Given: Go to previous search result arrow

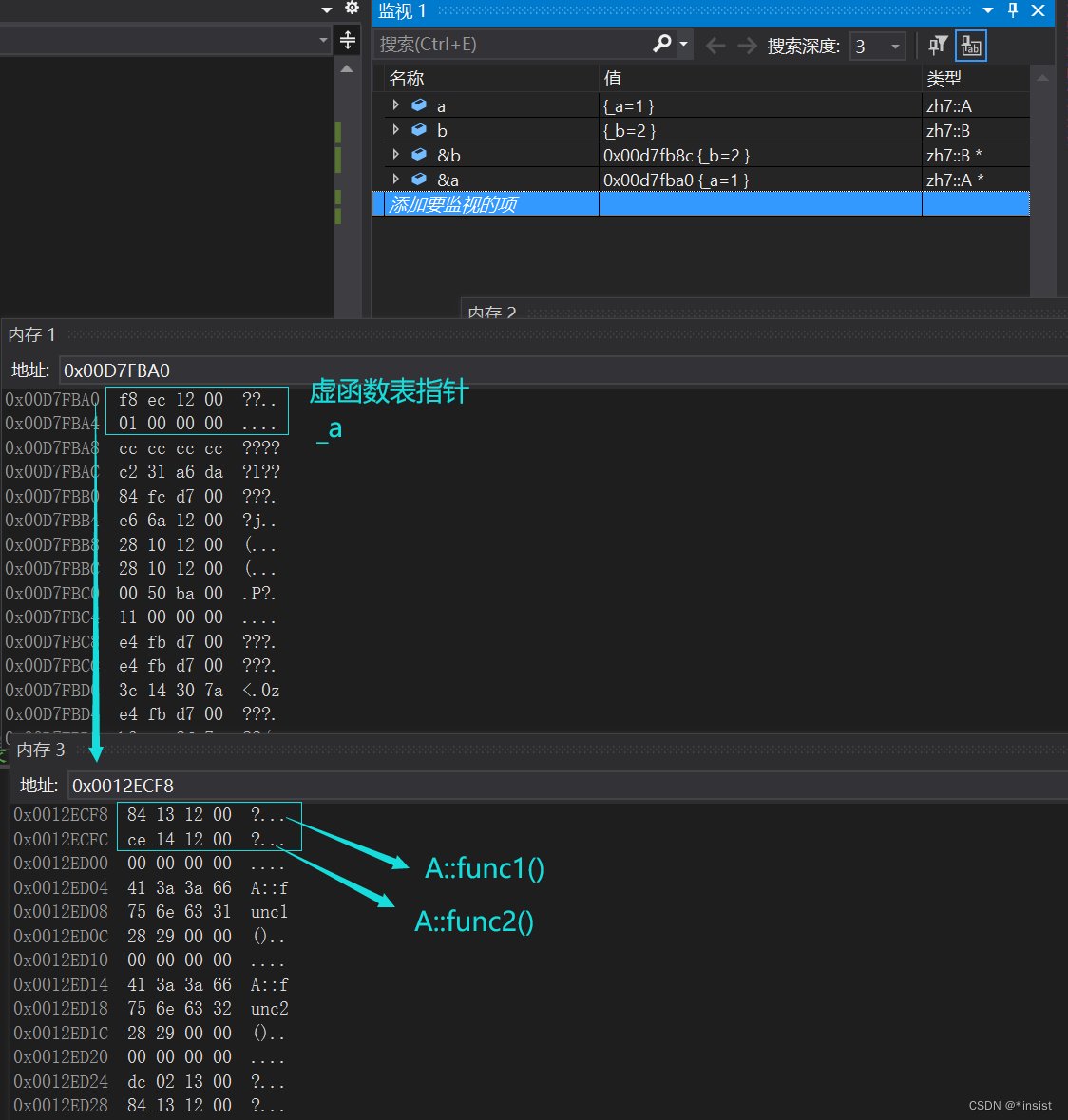Looking at the screenshot, I should coord(715,47).
